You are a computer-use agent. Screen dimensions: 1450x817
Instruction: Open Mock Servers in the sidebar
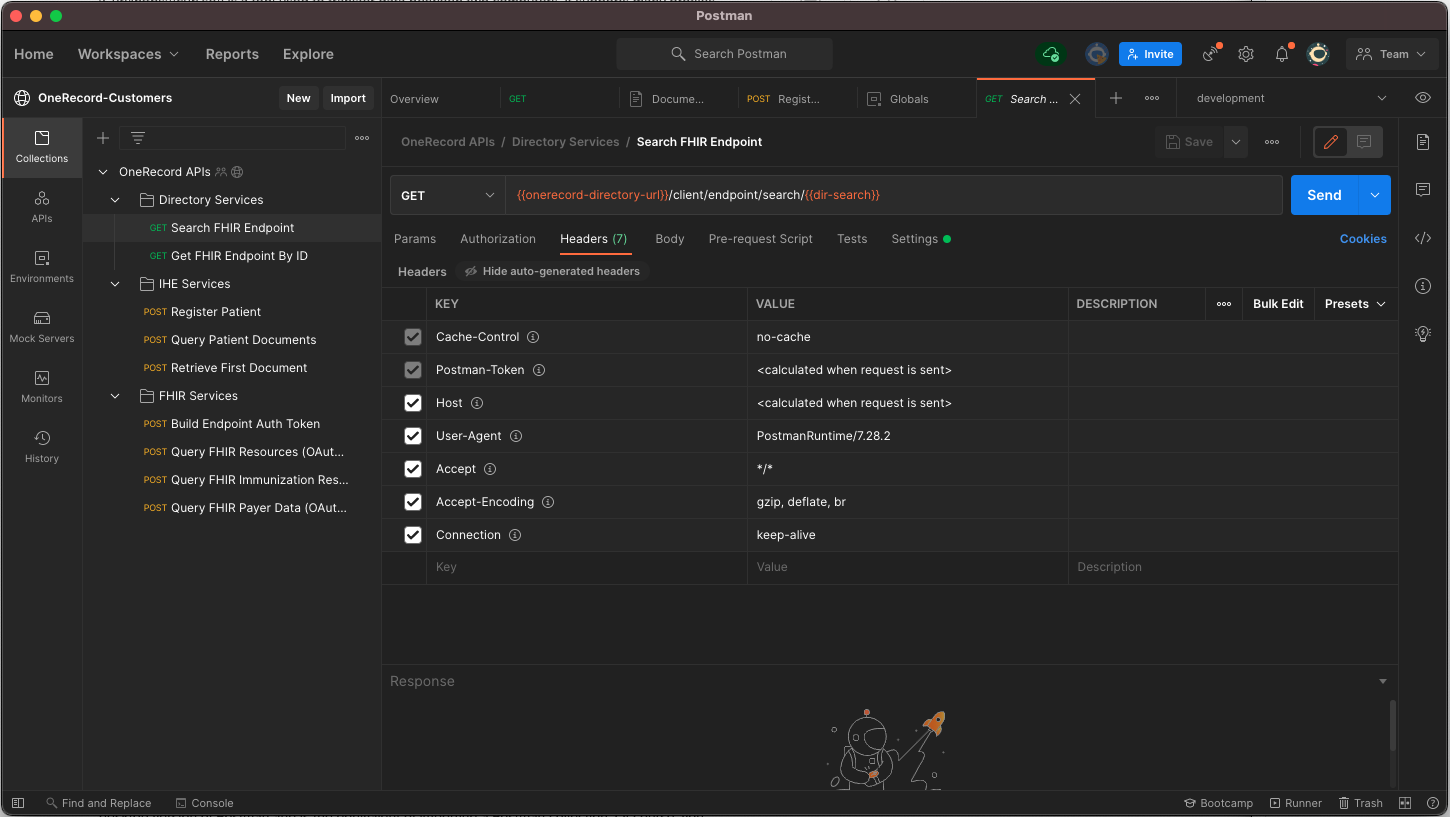pyautogui.click(x=42, y=327)
